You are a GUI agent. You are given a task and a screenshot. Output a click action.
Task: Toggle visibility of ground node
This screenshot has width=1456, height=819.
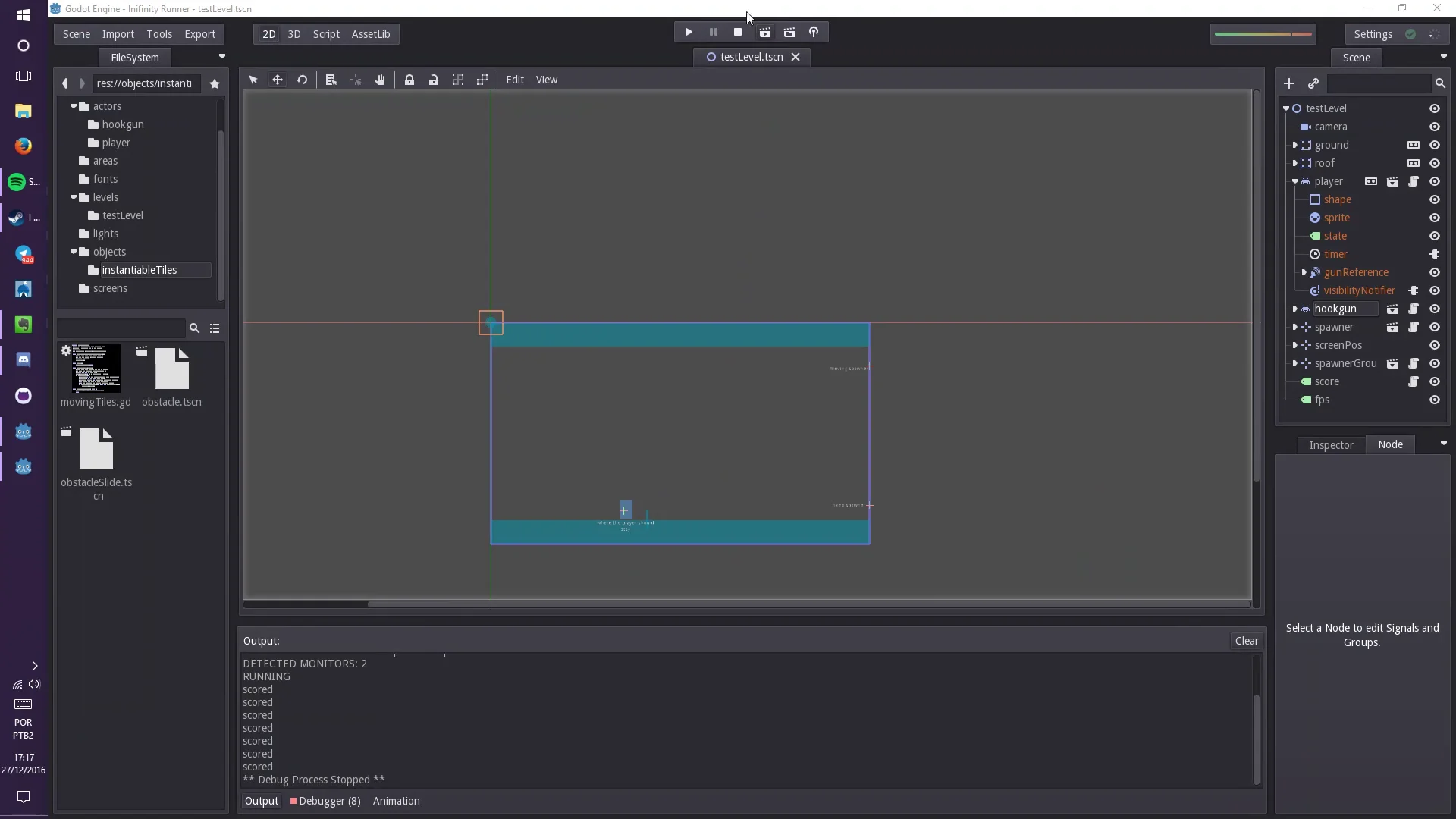point(1435,145)
